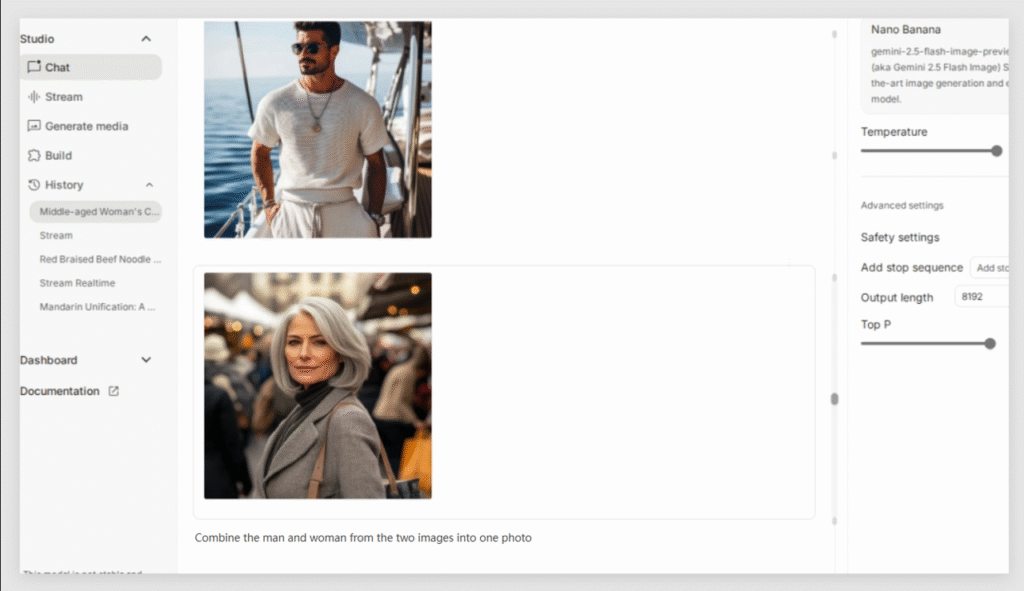1024x591 pixels.
Task: Select Generate media in the sidebar
Action: [x=87, y=126]
